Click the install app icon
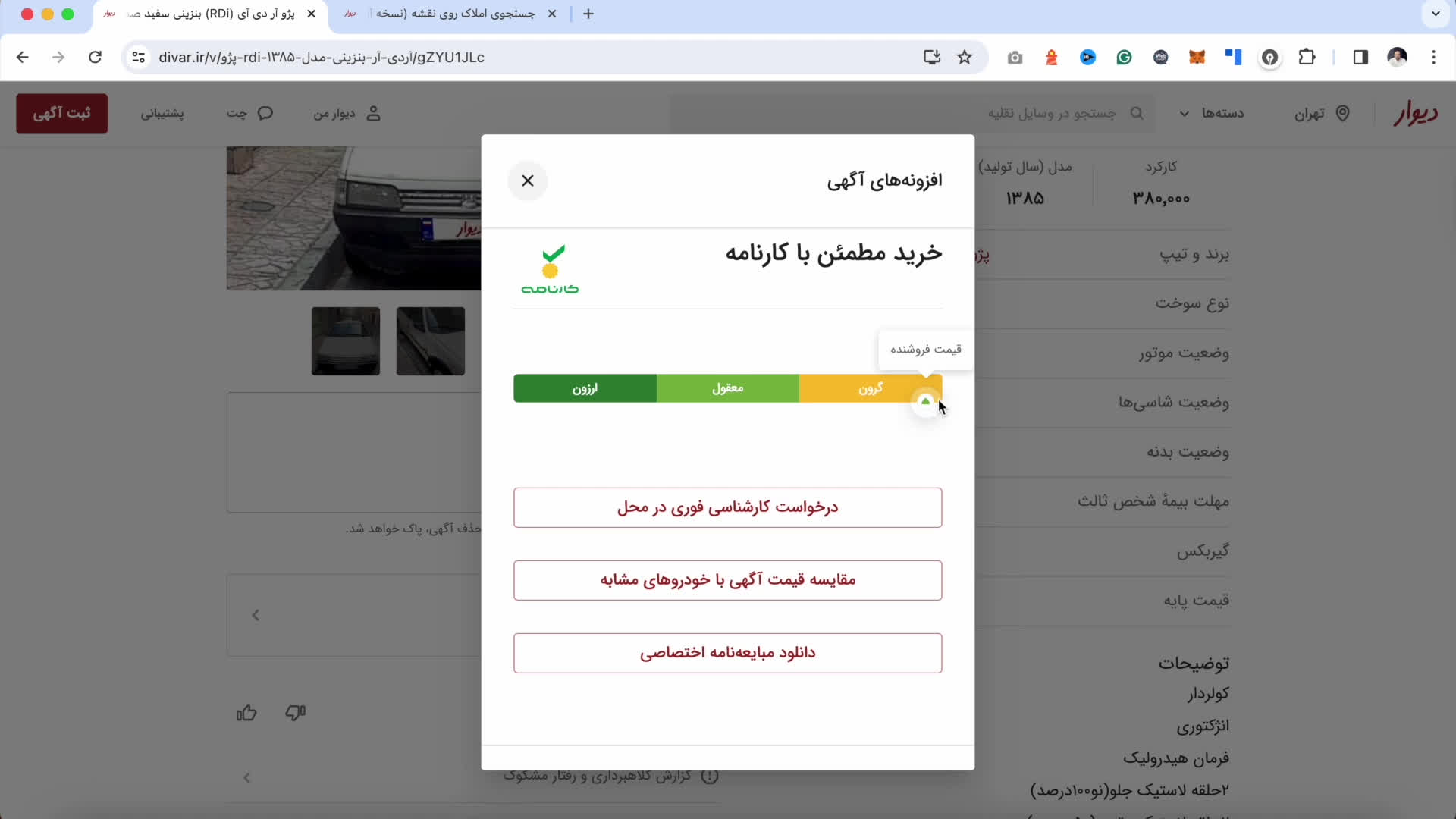 [x=932, y=57]
